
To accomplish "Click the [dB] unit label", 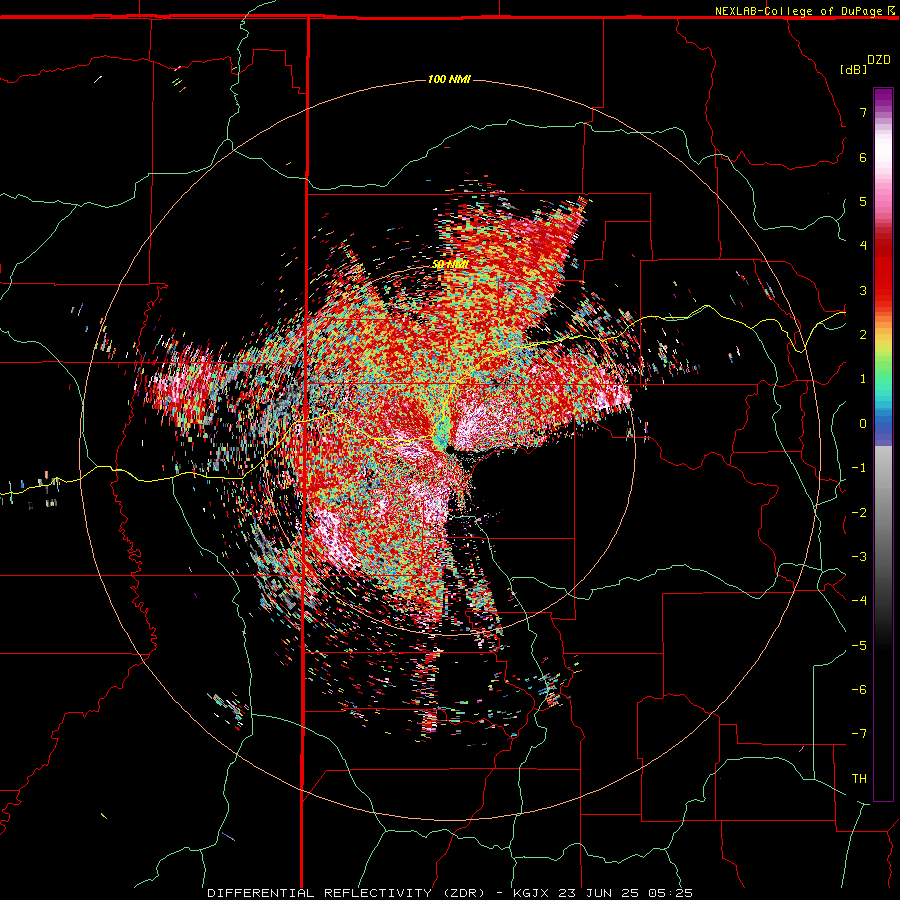I will (x=854, y=69).
